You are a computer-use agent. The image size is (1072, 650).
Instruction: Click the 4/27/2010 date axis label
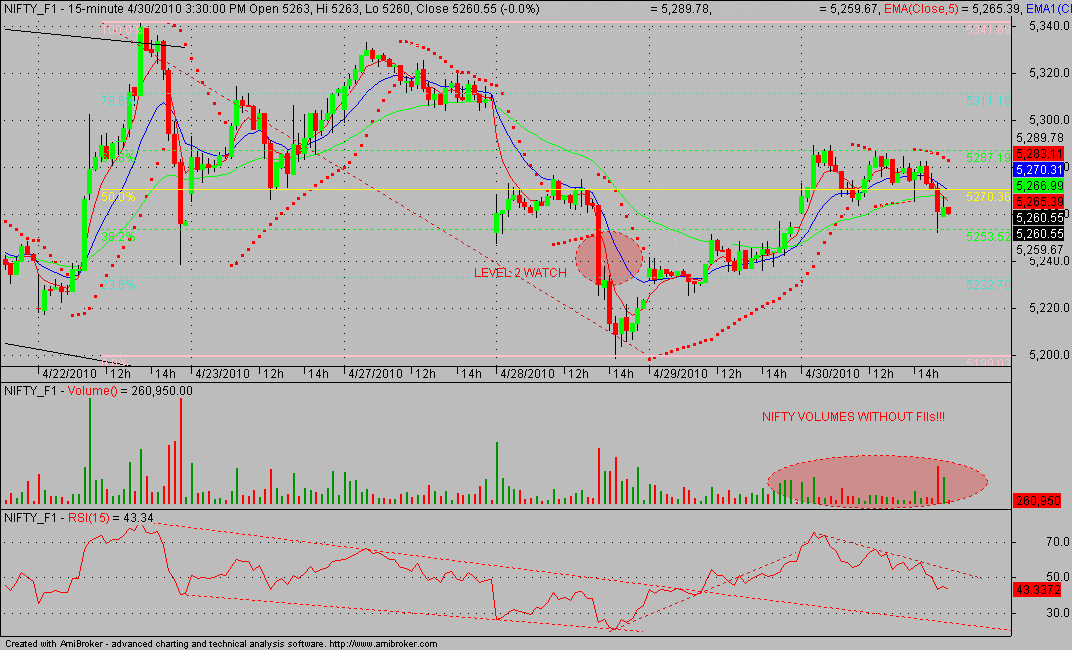click(375, 374)
